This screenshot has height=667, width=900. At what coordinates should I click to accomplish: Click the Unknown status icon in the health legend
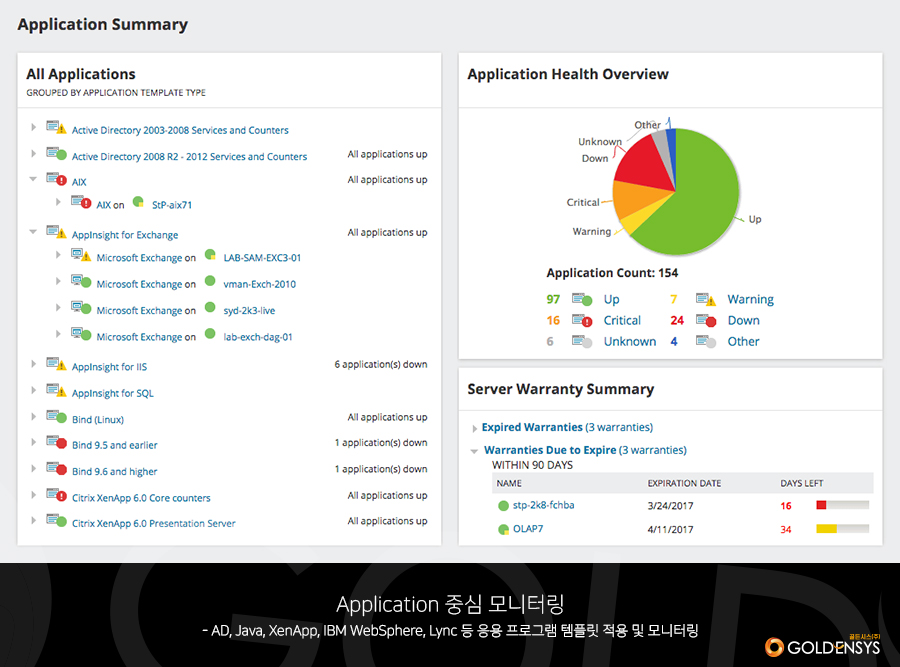582,342
